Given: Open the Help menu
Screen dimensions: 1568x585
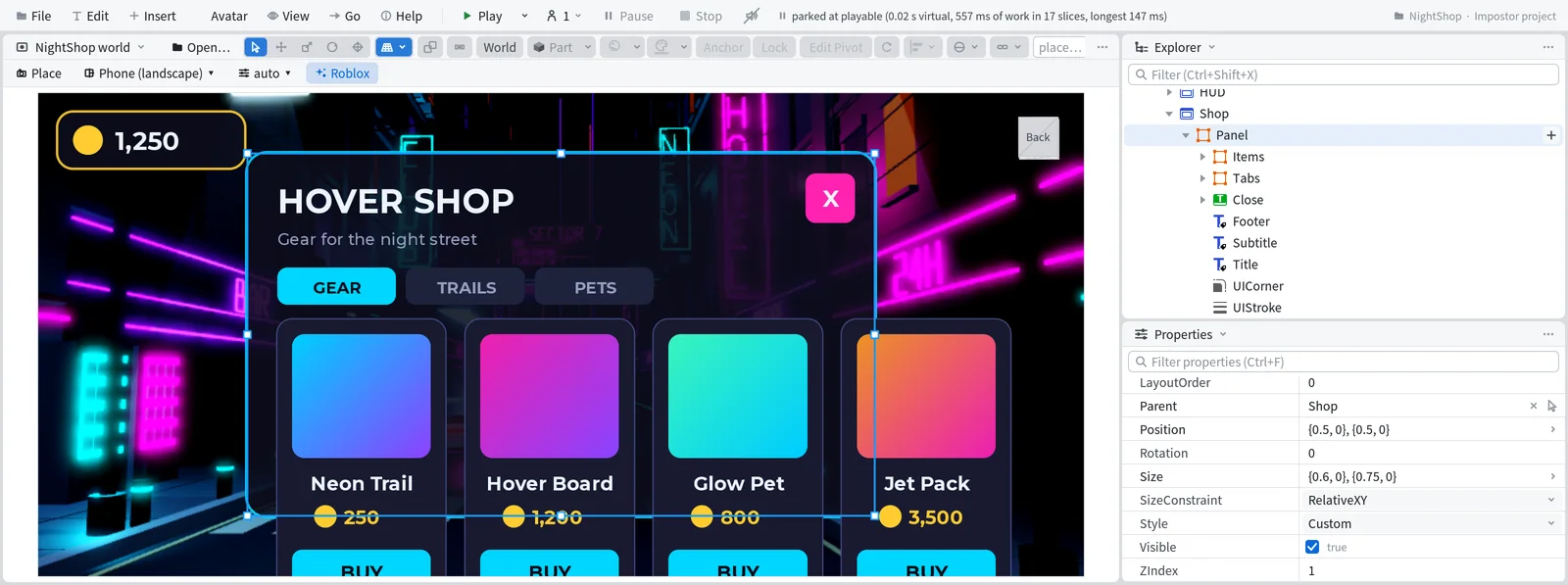Looking at the screenshot, I should click(x=401, y=16).
